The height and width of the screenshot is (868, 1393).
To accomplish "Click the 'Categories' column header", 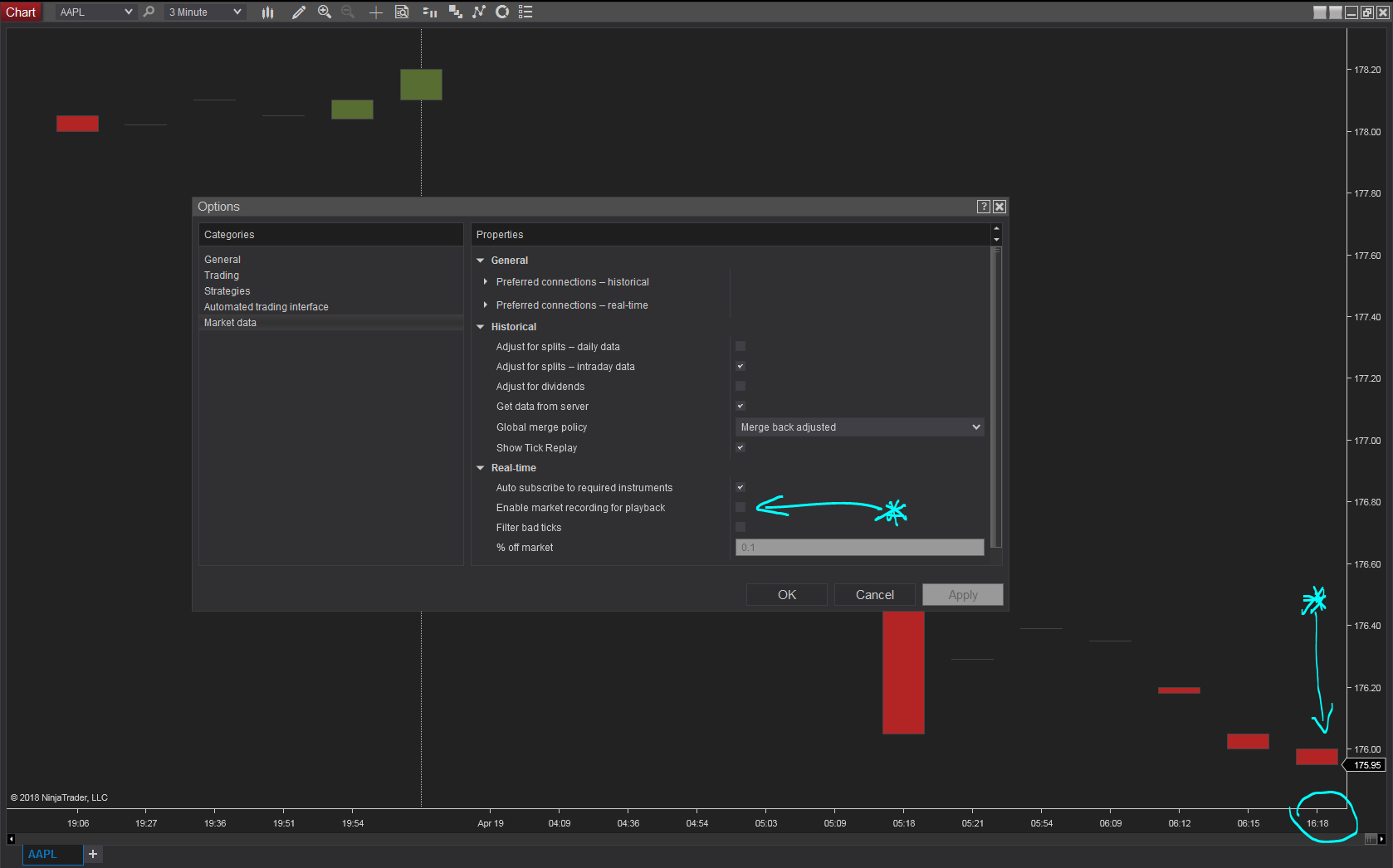I will [229, 235].
